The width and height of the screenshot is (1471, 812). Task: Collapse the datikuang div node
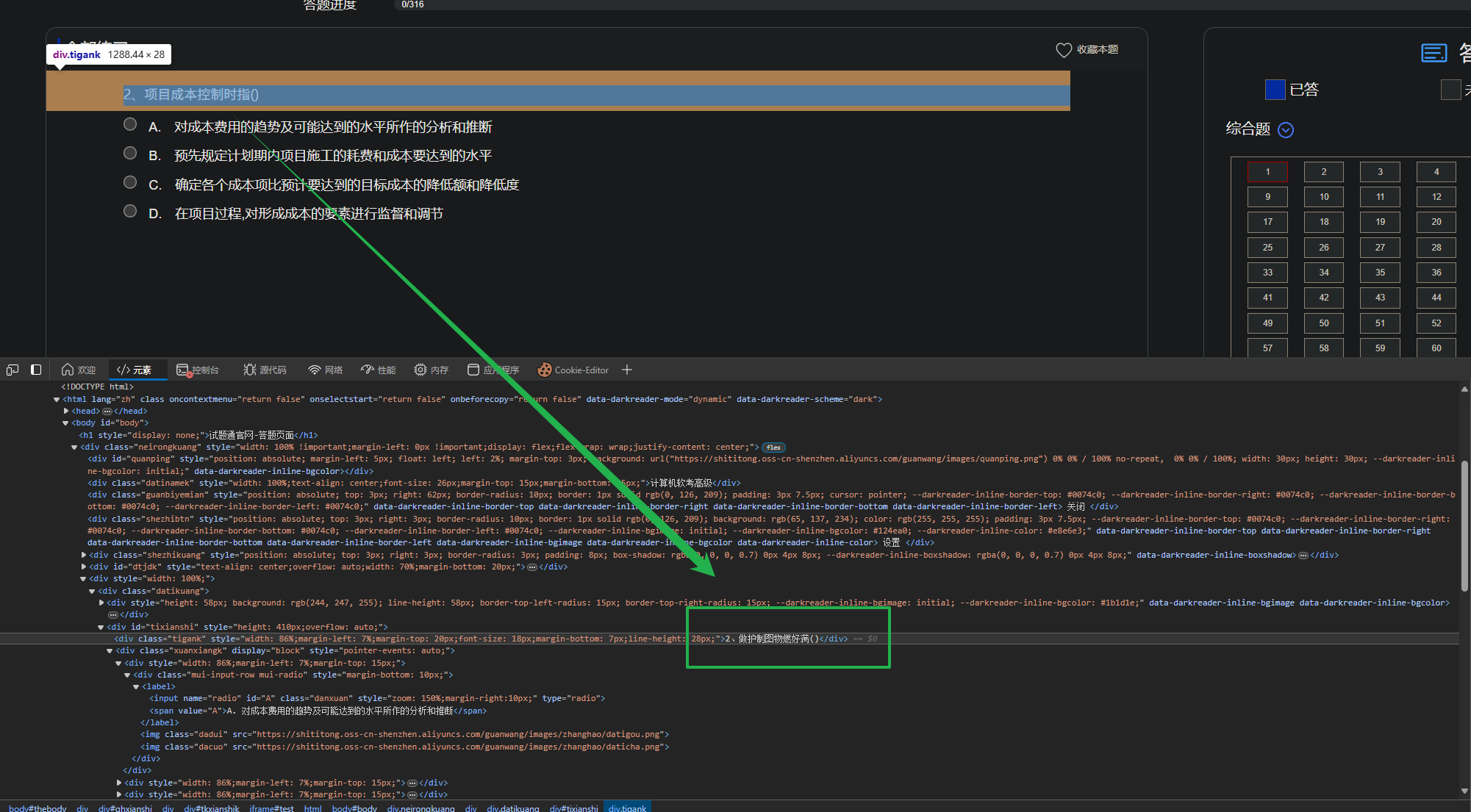(x=92, y=592)
